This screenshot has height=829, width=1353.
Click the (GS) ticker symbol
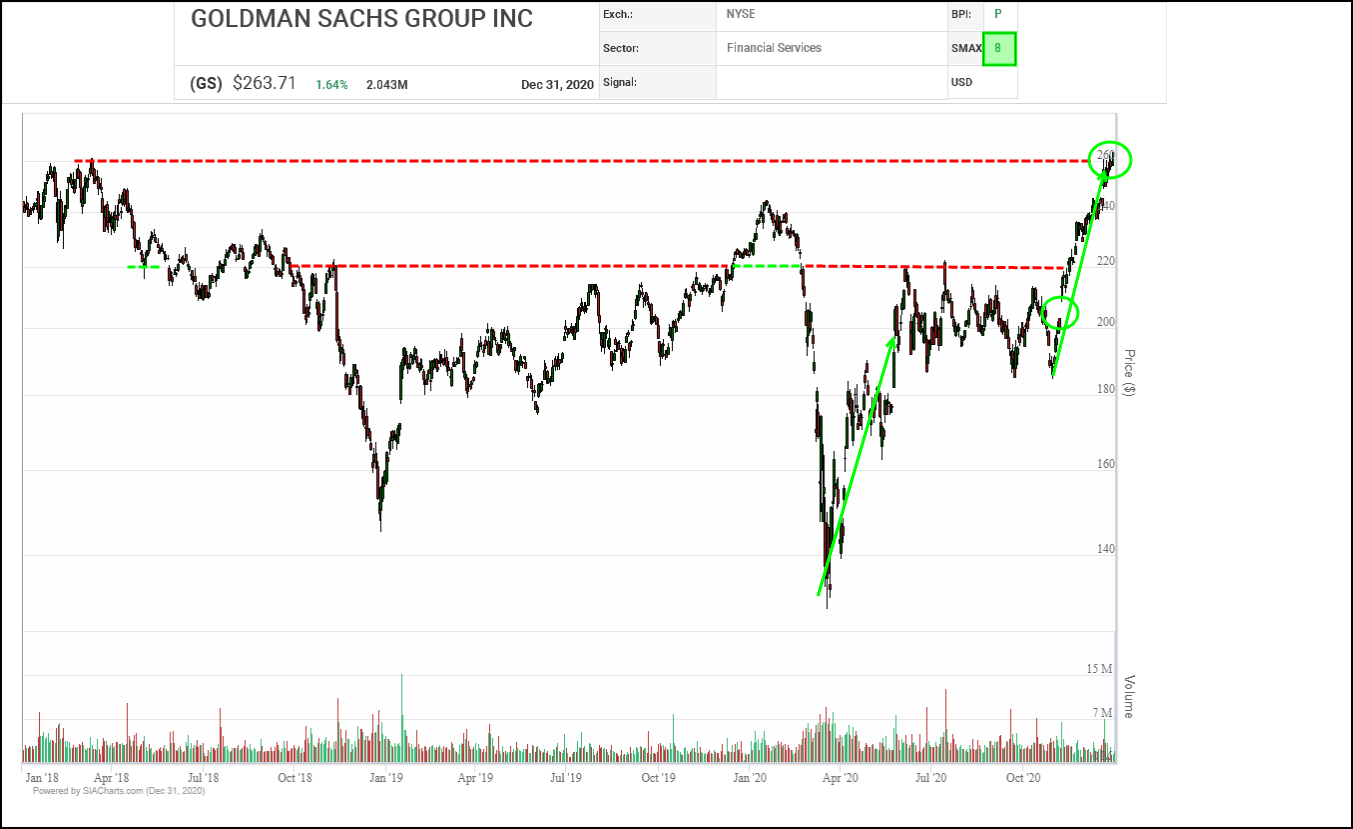[205, 84]
